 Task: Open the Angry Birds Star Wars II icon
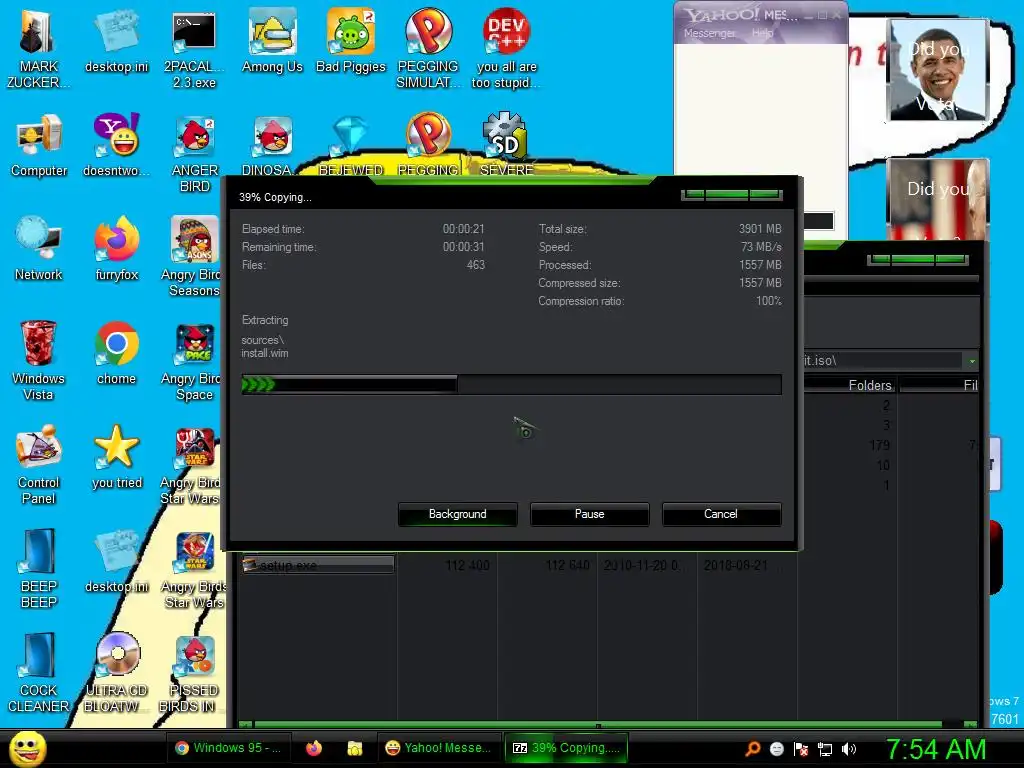tap(193, 568)
